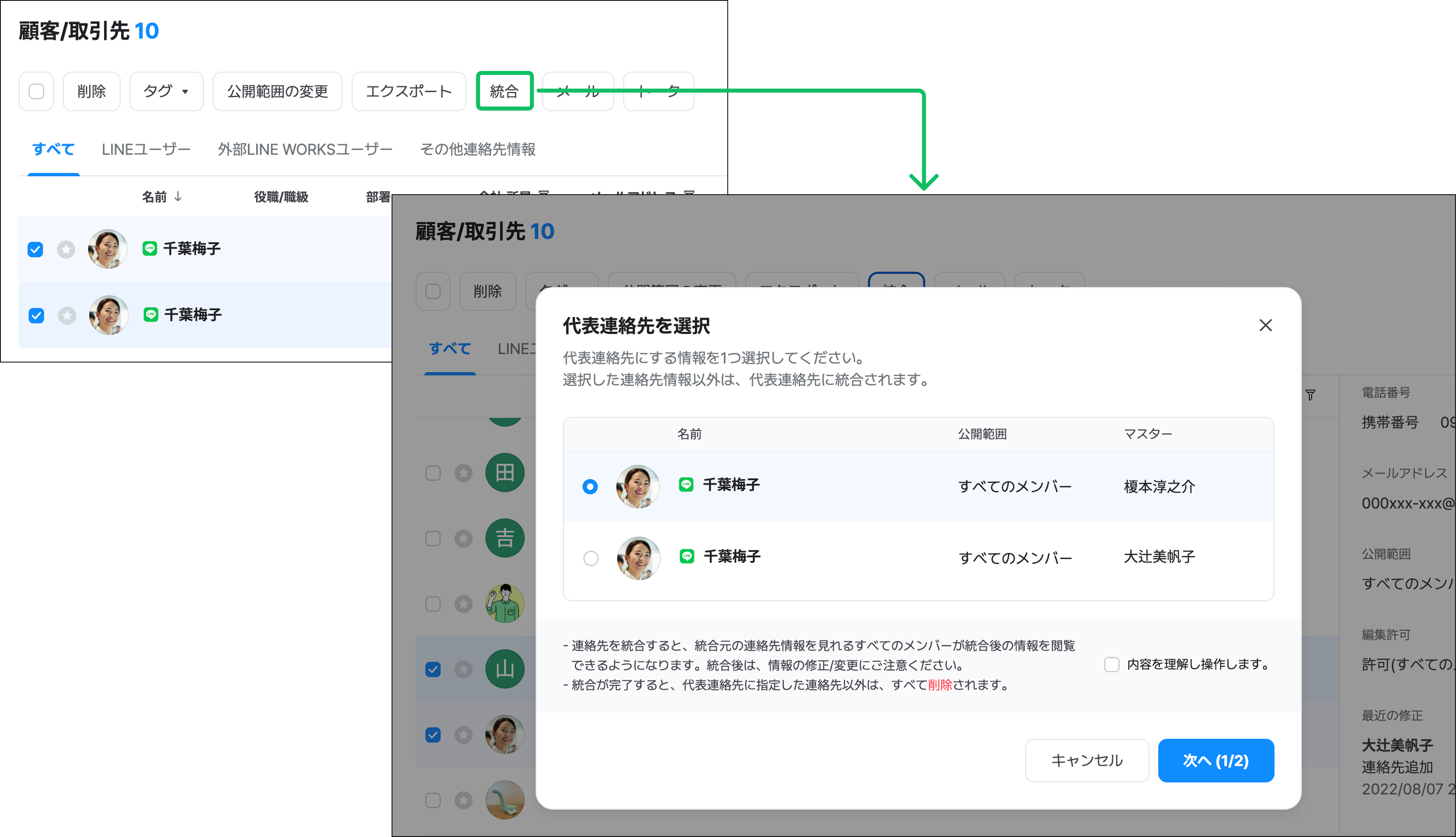Open the タグ dropdown in the top window
This screenshot has height=837, width=1456.
[166, 91]
